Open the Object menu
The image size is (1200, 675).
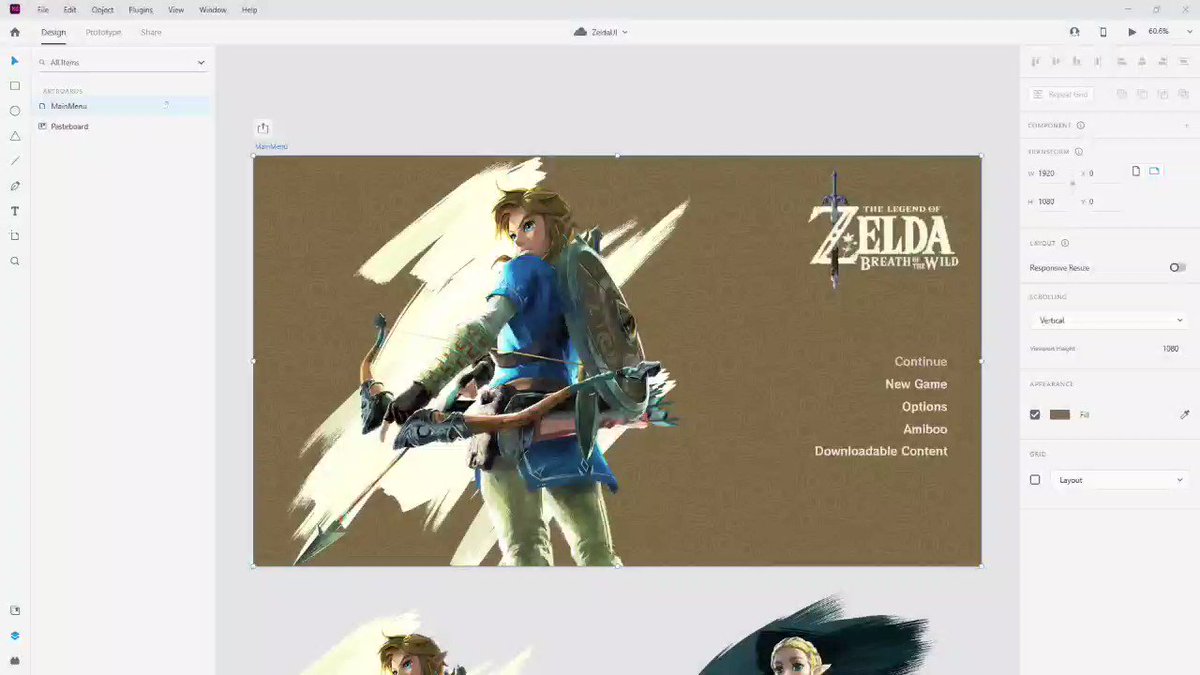pyautogui.click(x=102, y=10)
